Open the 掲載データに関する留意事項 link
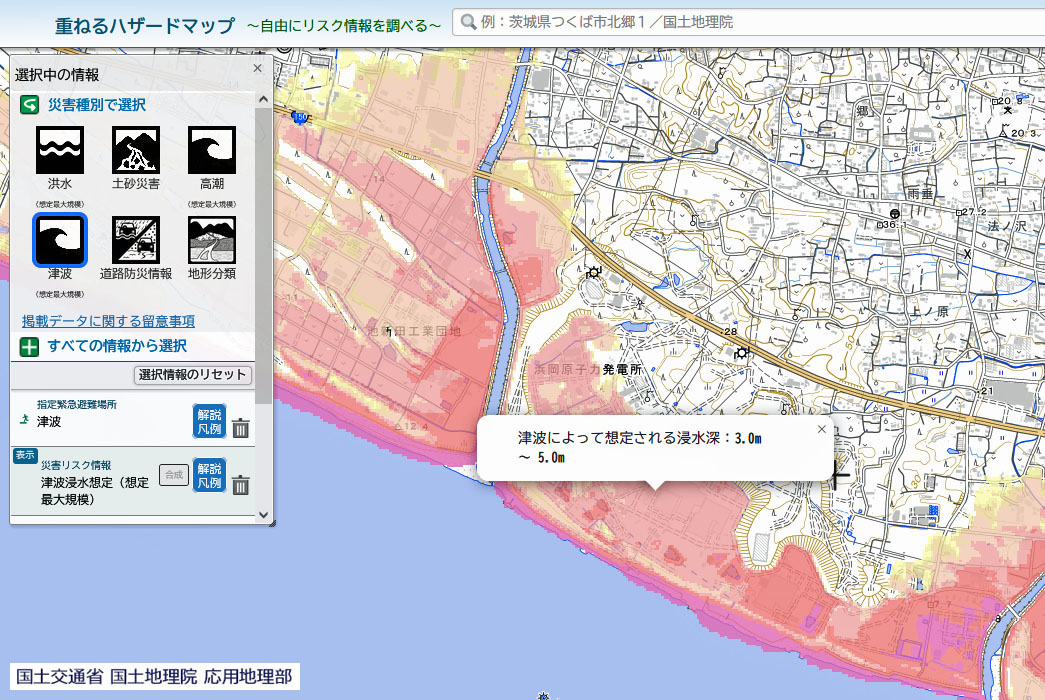Viewport: 1045px width, 700px height. tap(108, 321)
